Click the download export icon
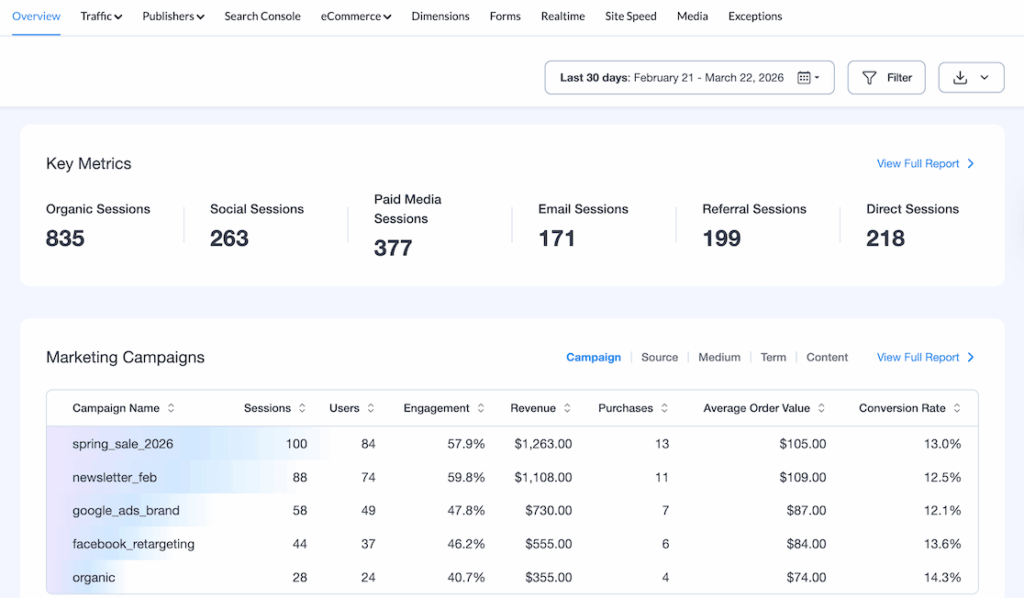 [960, 77]
